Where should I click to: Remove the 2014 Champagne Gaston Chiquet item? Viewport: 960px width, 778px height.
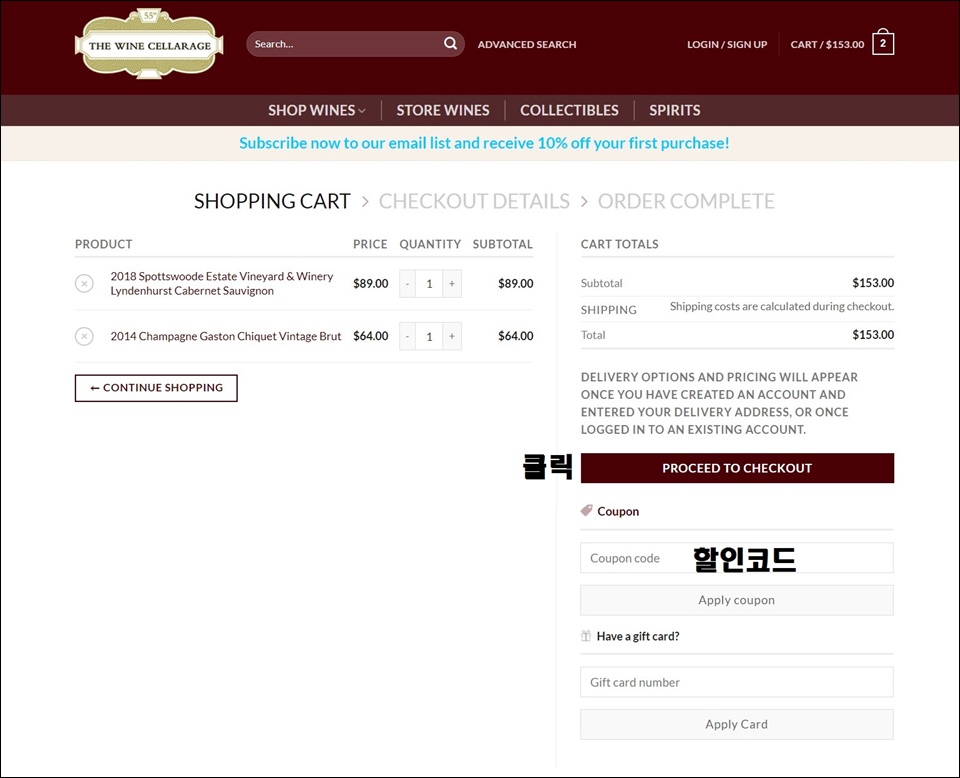pos(84,336)
